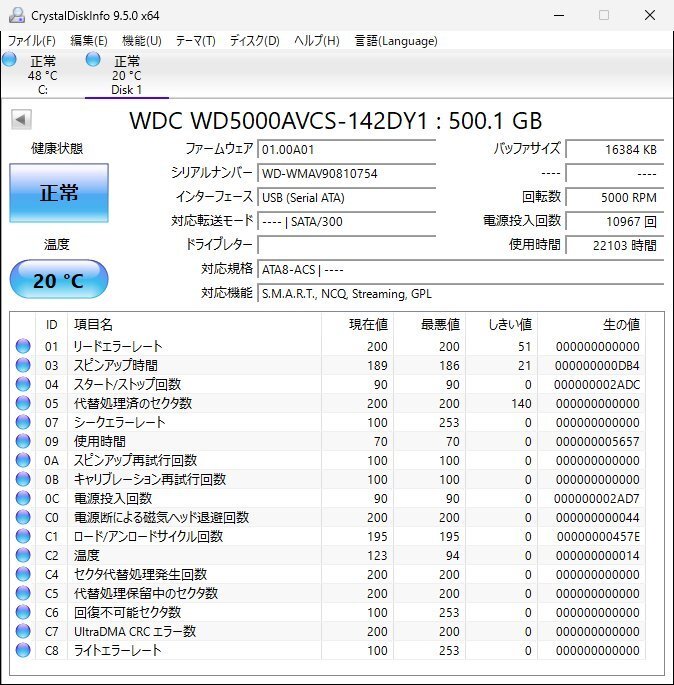Click the interface field USB (Serial ATA)
This screenshot has width=674, height=685.
pos(347,197)
